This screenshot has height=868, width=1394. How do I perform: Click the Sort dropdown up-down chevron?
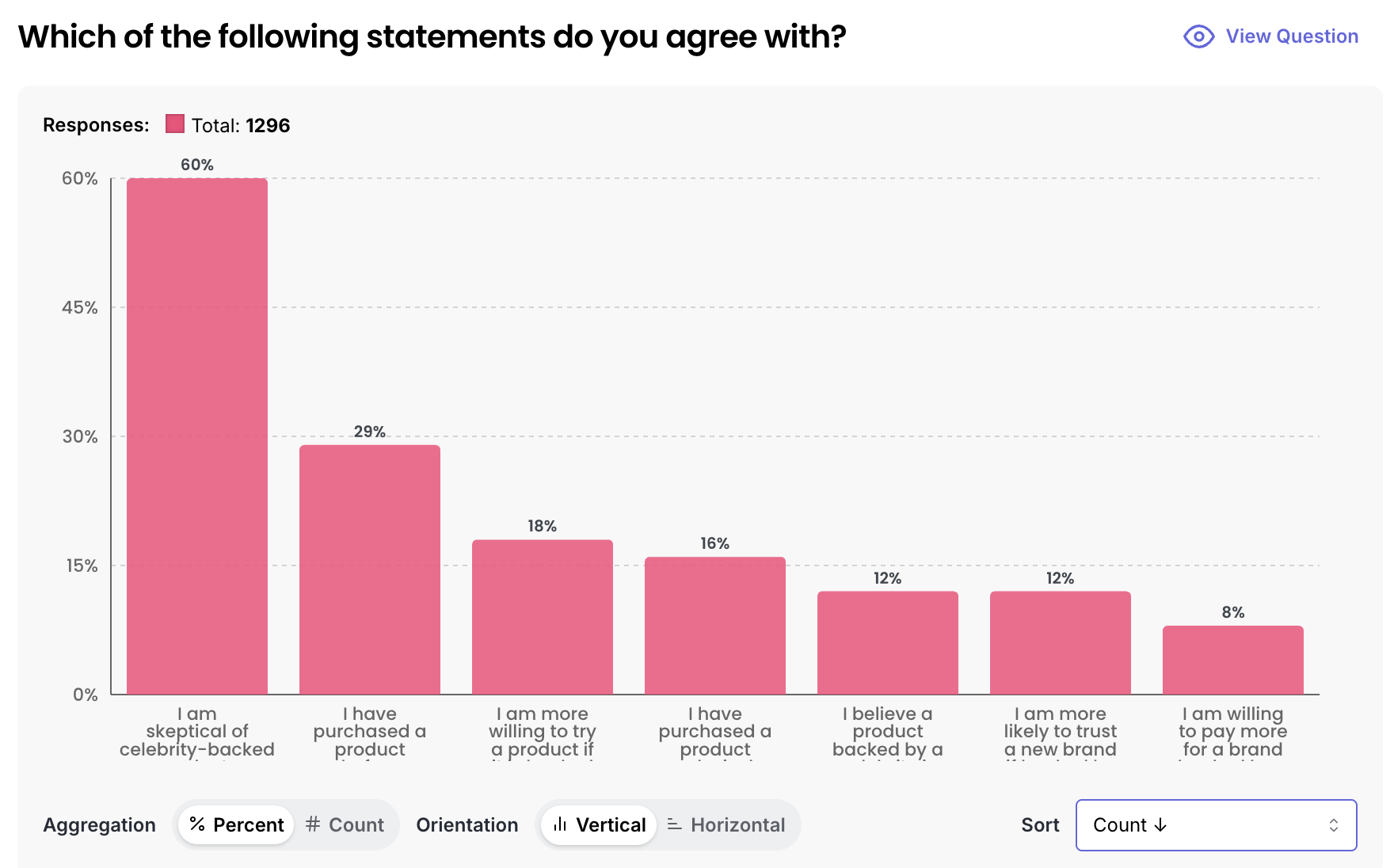(x=1334, y=824)
